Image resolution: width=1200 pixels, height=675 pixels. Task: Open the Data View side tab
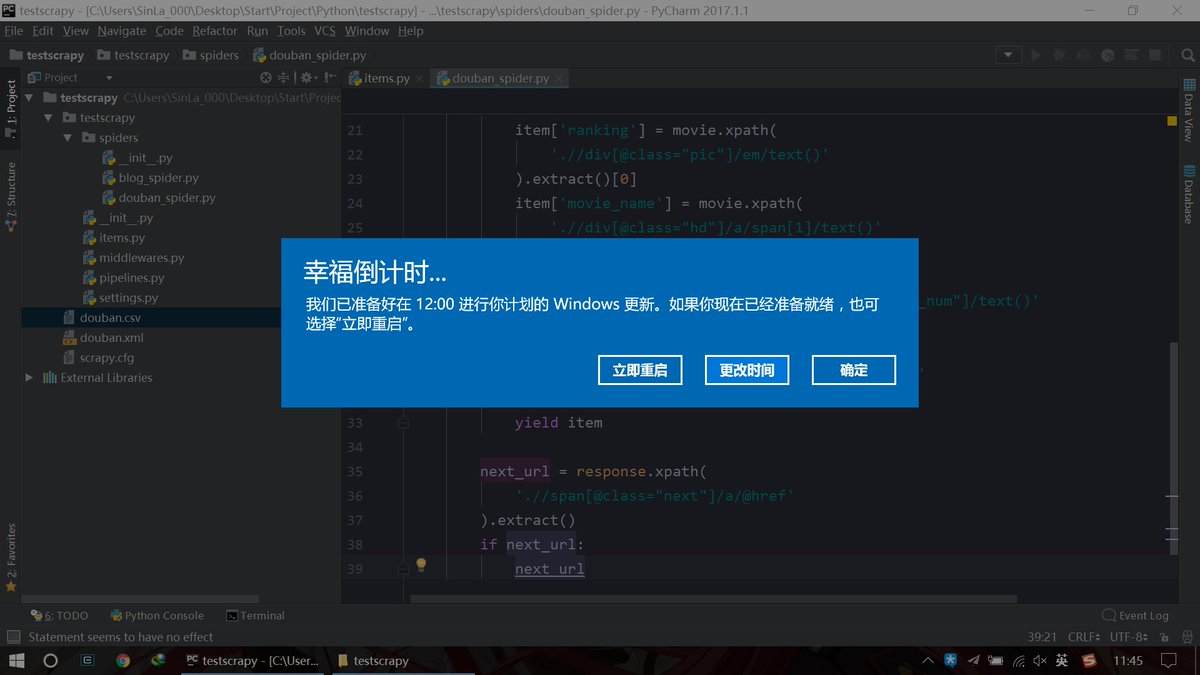point(1189,110)
